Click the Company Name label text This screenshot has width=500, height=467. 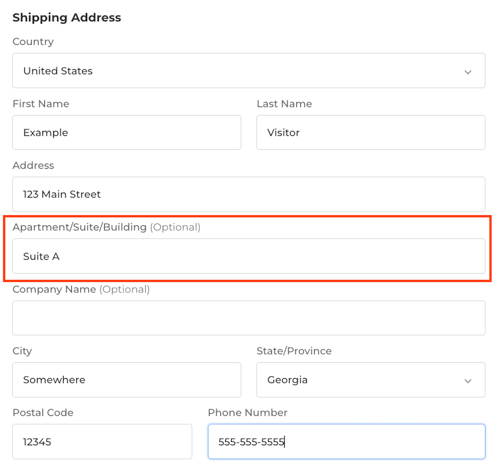pos(54,289)
